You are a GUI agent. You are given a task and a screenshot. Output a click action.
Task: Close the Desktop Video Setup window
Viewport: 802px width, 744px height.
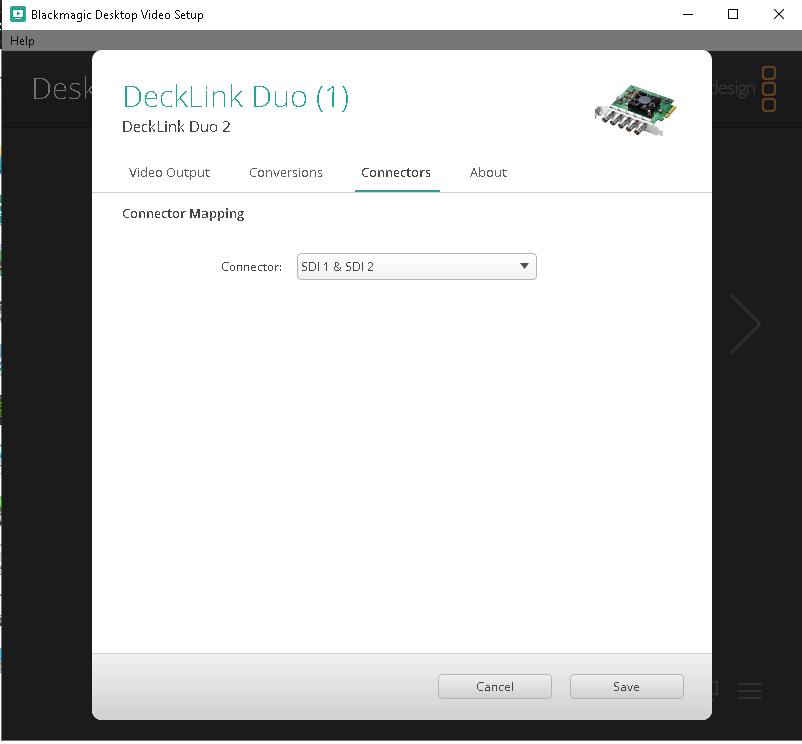pos(778,14)
